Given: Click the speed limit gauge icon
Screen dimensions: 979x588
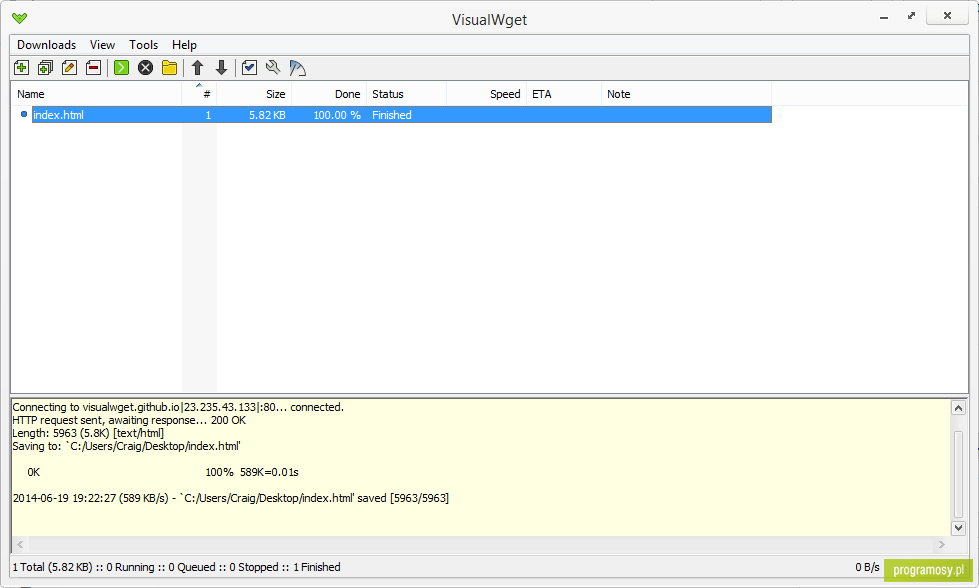Looking at the screenshot, I should pos(297,67).
